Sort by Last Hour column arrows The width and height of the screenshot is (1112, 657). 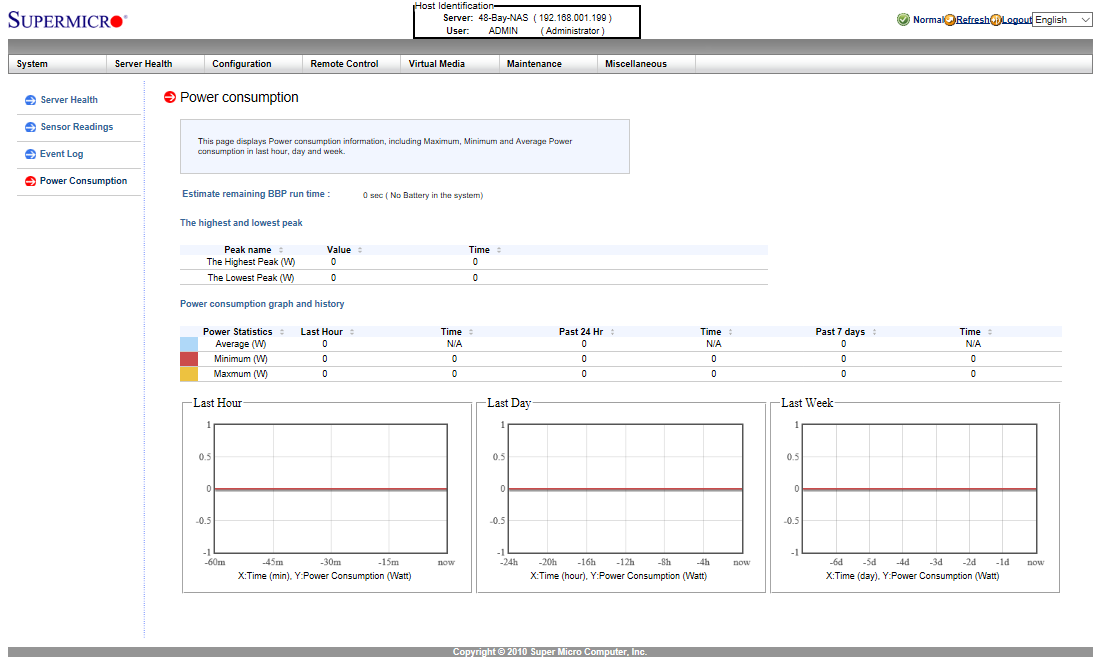coord(352,332)
